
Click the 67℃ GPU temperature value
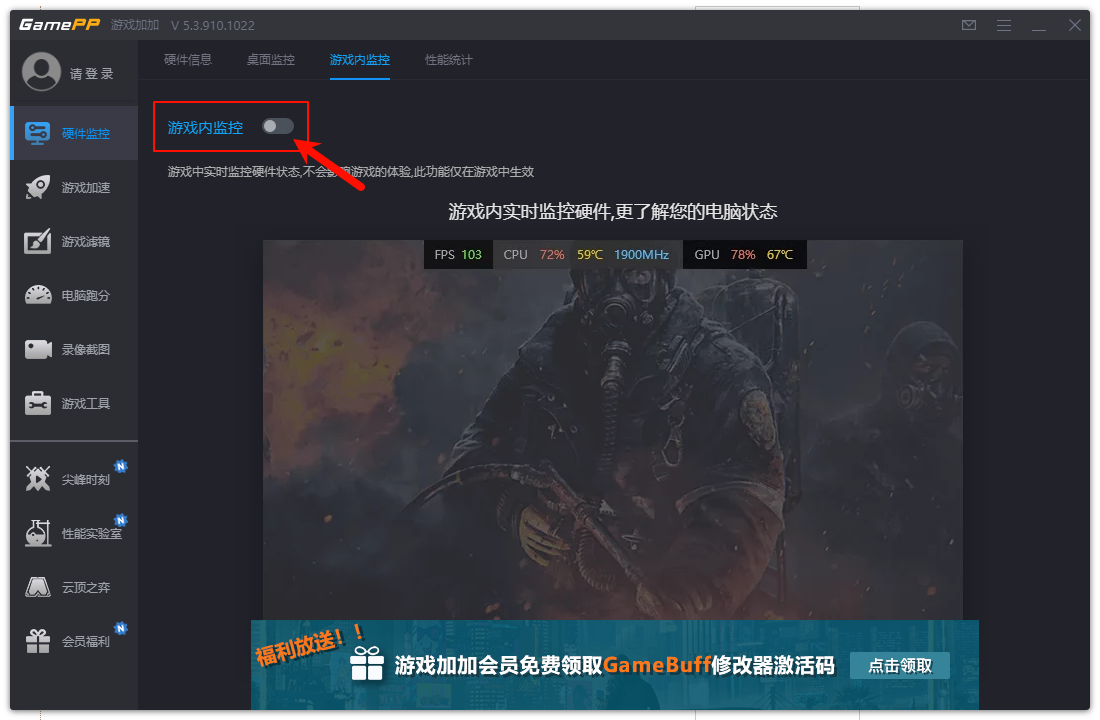[779, 255]
